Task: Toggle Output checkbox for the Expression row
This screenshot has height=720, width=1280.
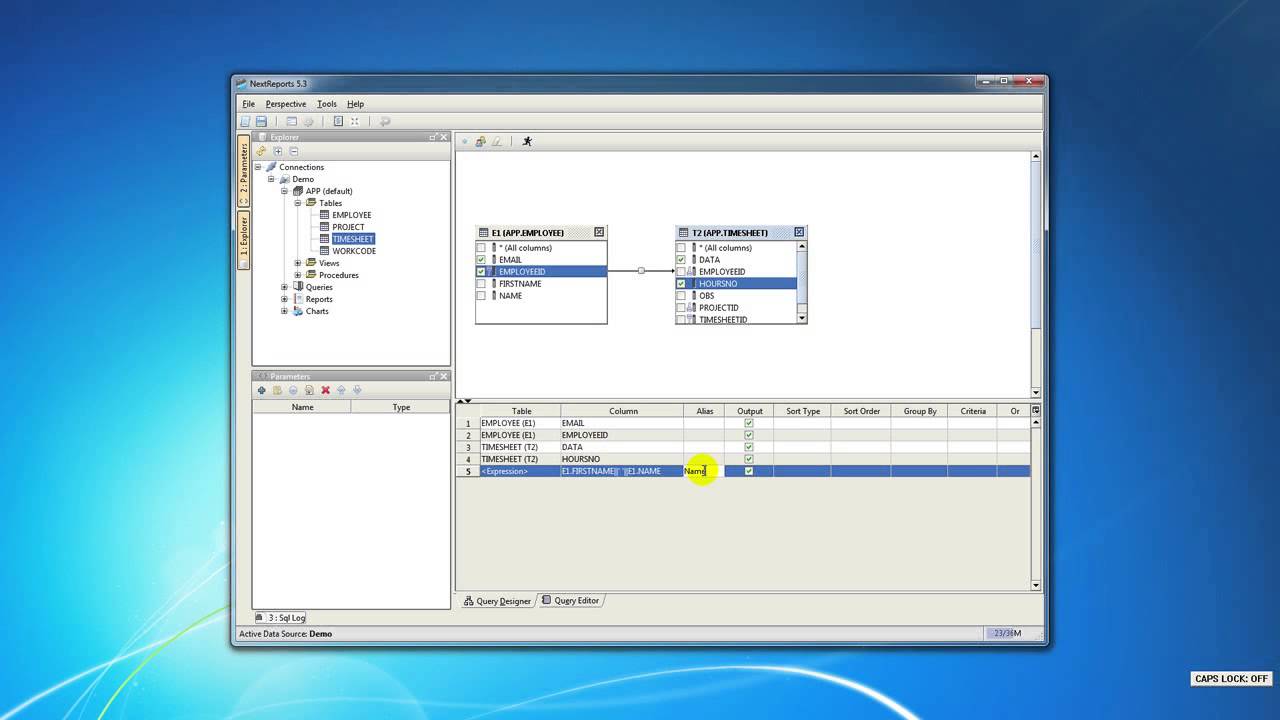Action: tap(749, 471)
